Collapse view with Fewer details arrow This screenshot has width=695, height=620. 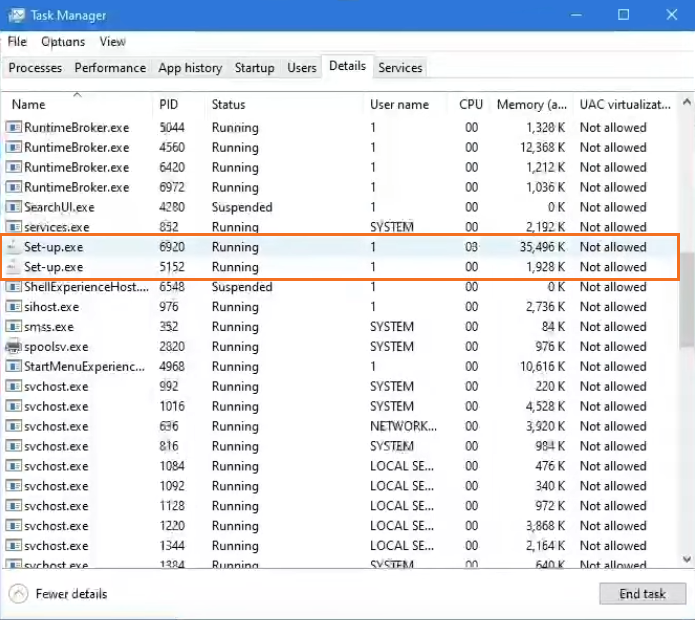click(x=18, y=594)
